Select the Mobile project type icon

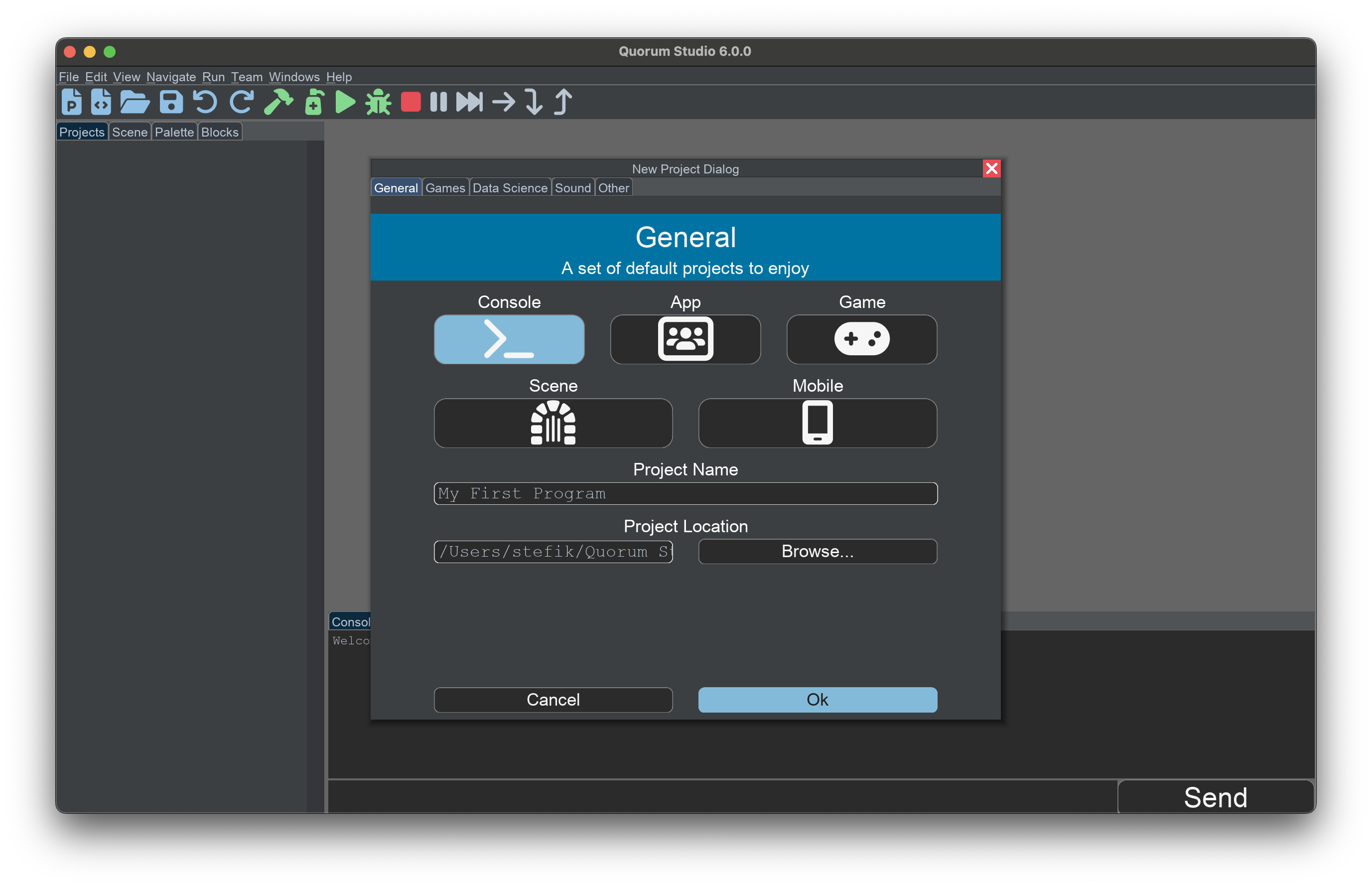(x=817, y=421)
